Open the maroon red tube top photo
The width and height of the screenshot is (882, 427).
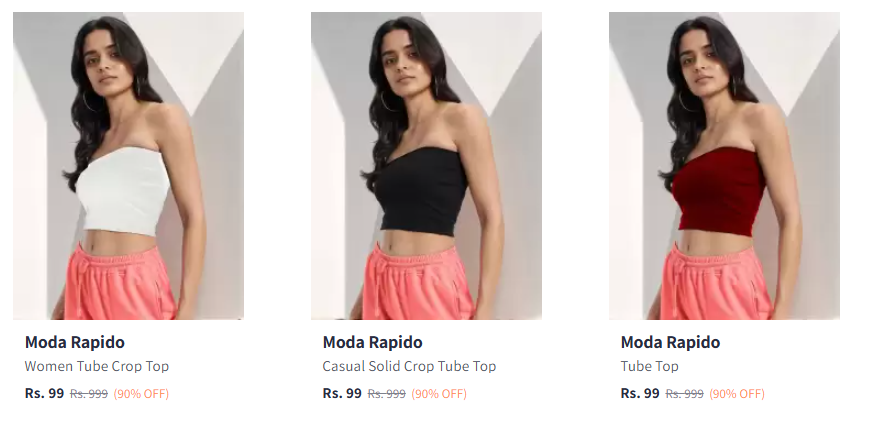point(724,166)
